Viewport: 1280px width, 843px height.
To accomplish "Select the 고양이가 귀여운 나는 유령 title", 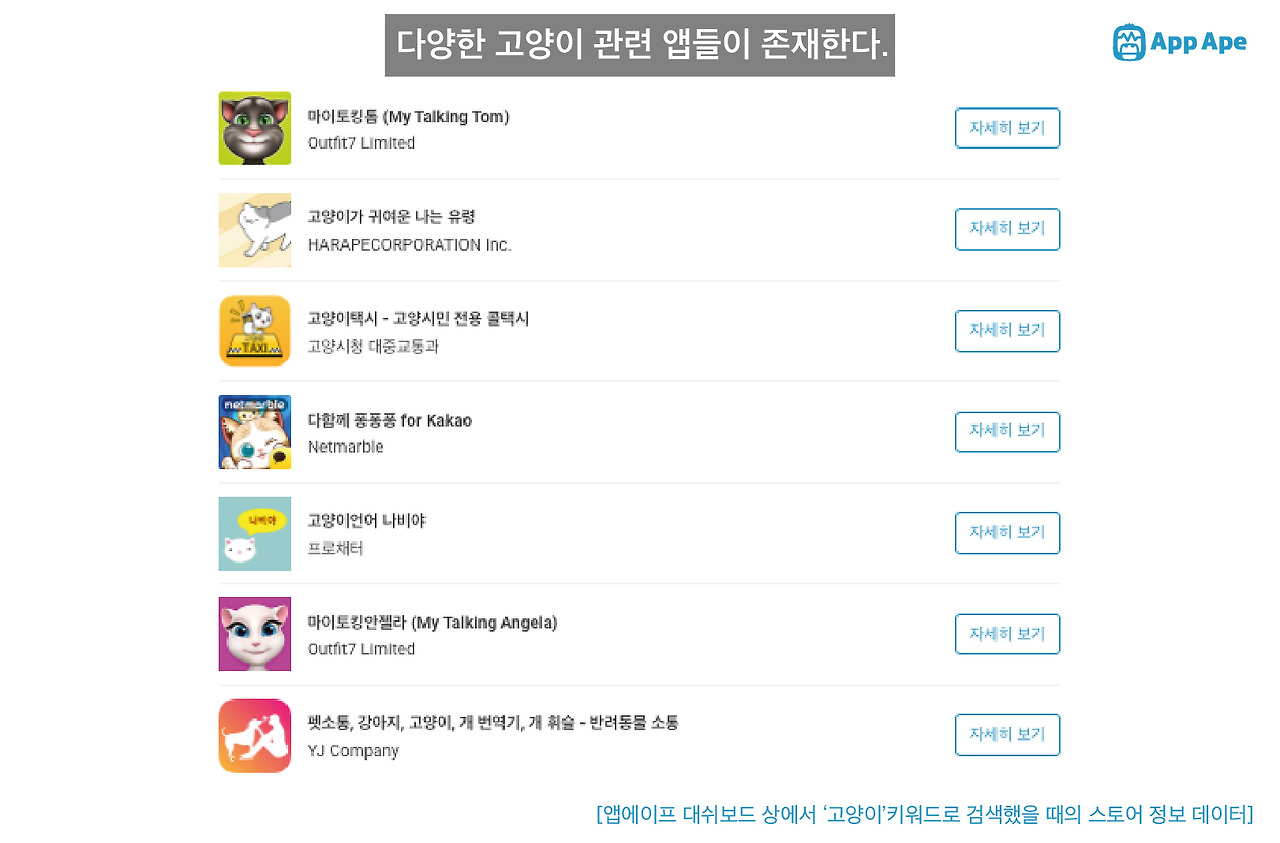I will tap(391, 217).
